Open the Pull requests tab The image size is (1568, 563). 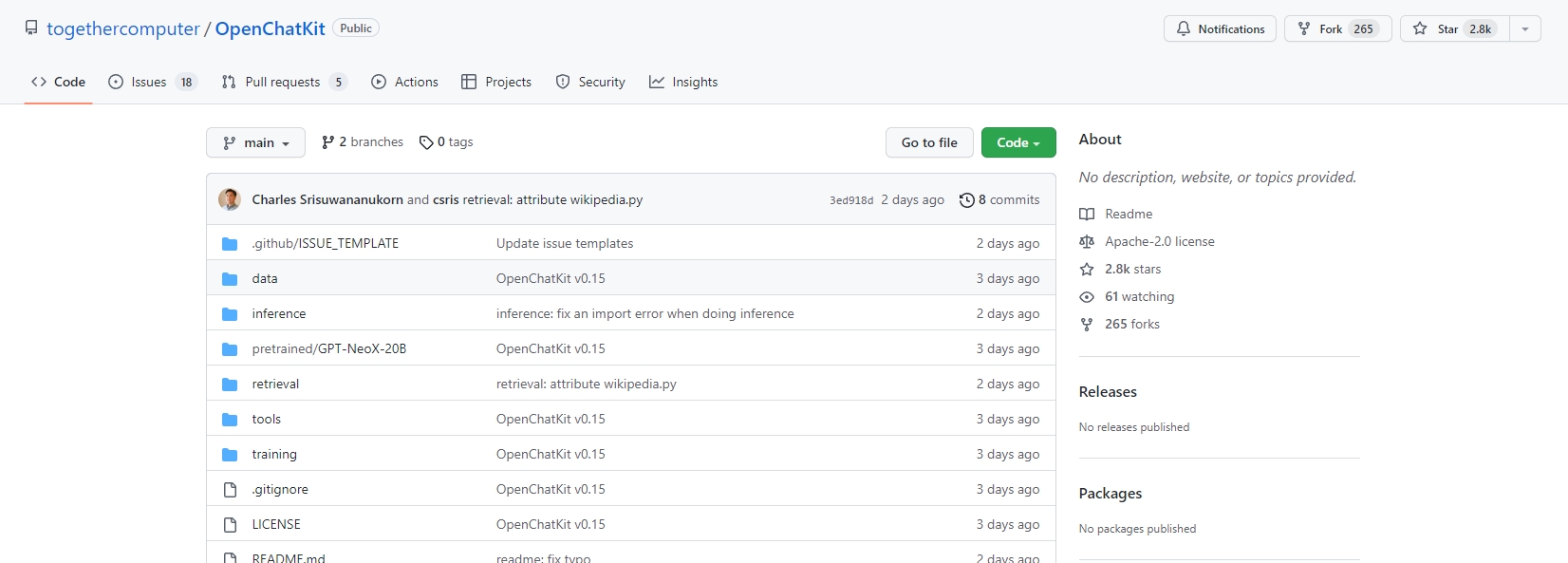(283, 82)
